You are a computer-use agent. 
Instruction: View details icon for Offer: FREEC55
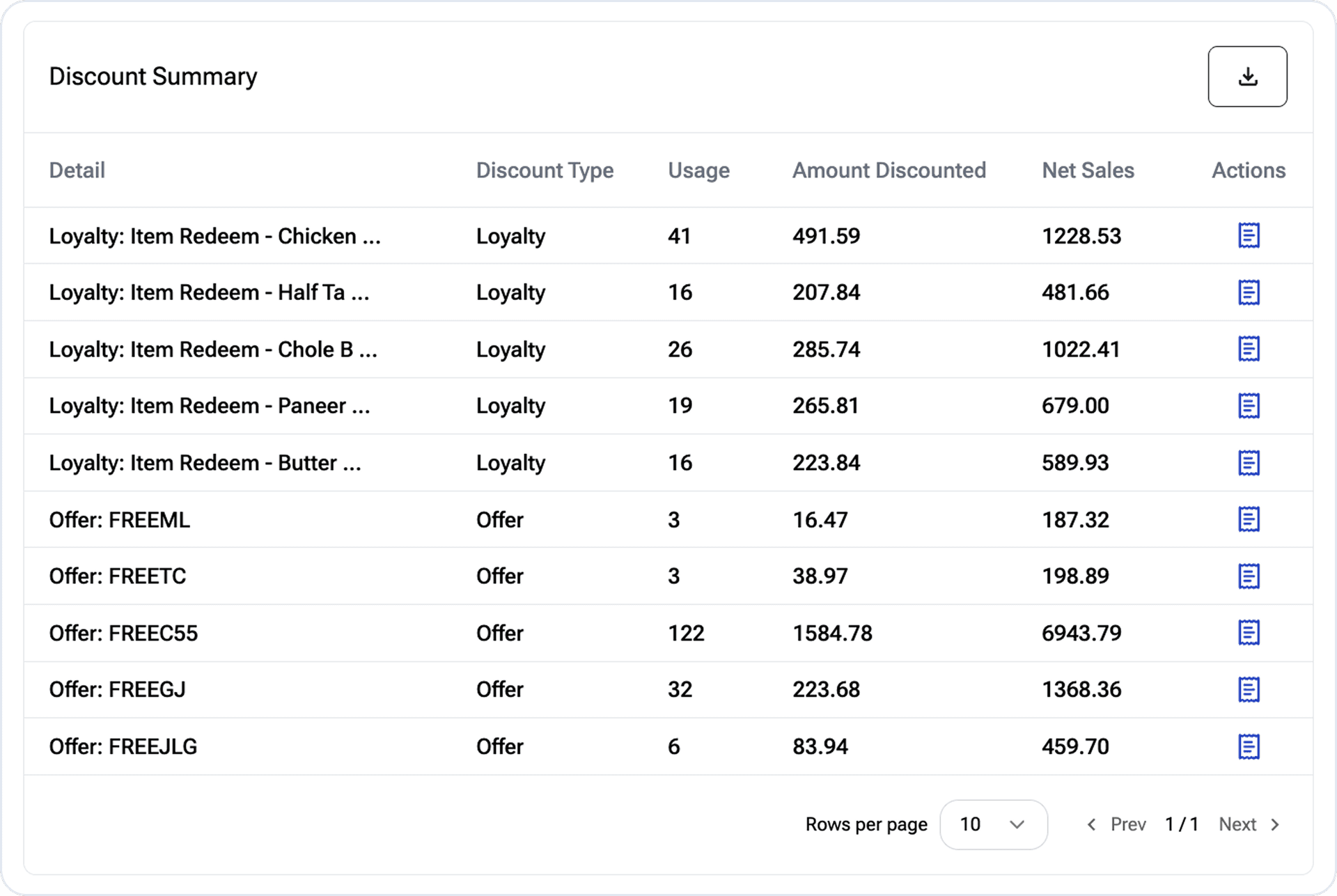tap(1249, 633)
